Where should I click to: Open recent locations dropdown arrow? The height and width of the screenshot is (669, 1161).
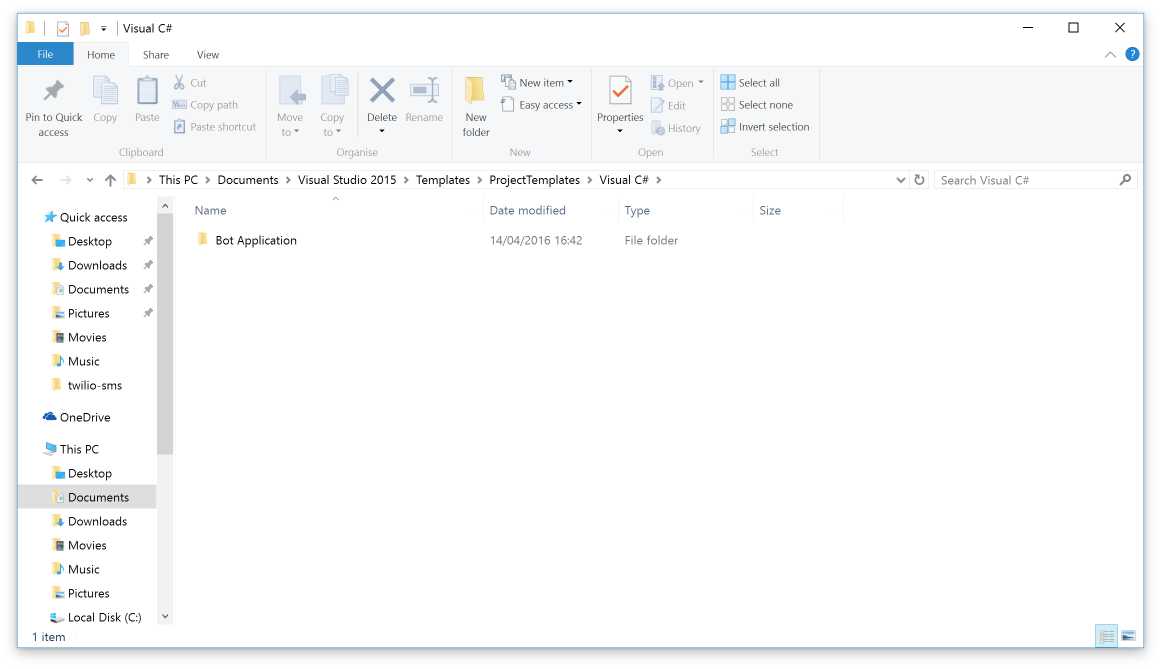[x=90, y=180]
